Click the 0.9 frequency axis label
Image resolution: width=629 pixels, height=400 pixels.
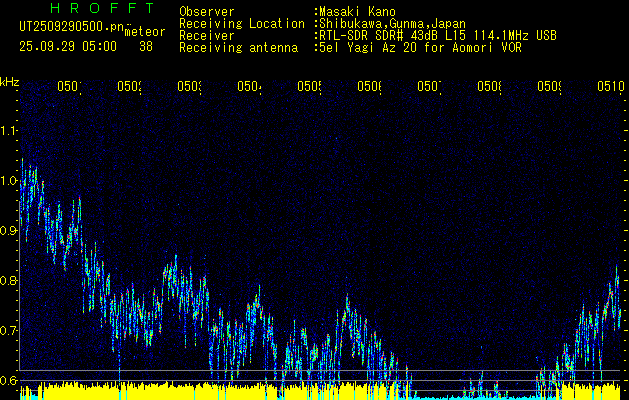pyautogui.click(x=8, y=230)
